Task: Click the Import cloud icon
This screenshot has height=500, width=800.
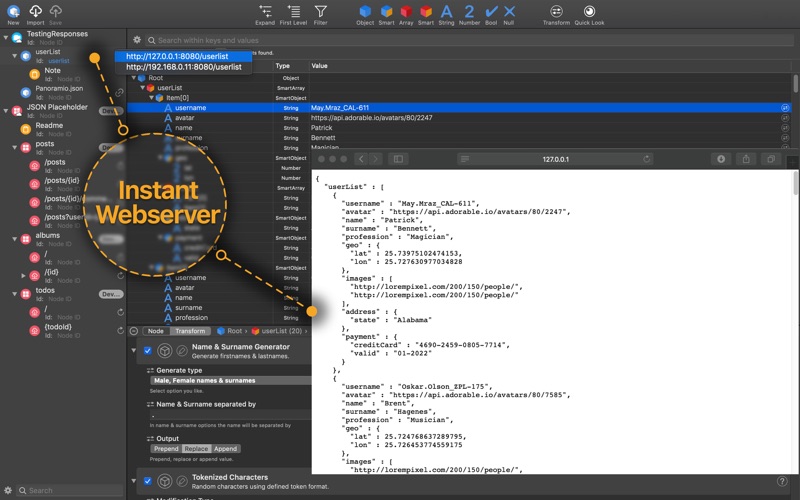Action: 35,10
